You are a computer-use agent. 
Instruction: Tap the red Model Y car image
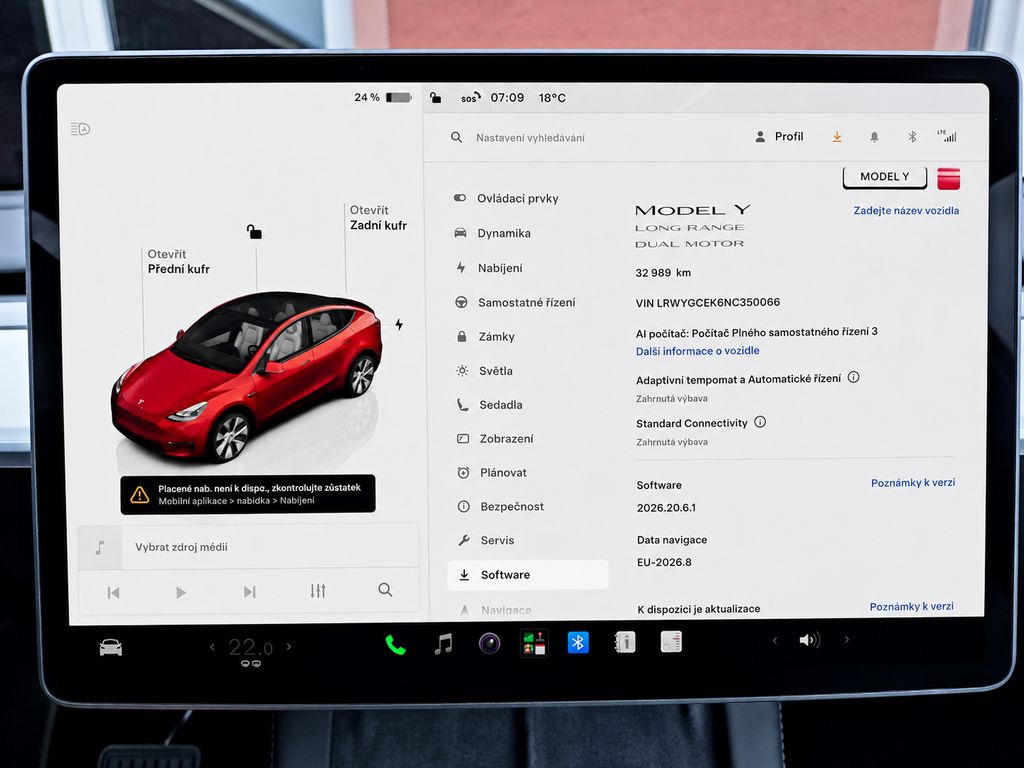click(247, 376)
